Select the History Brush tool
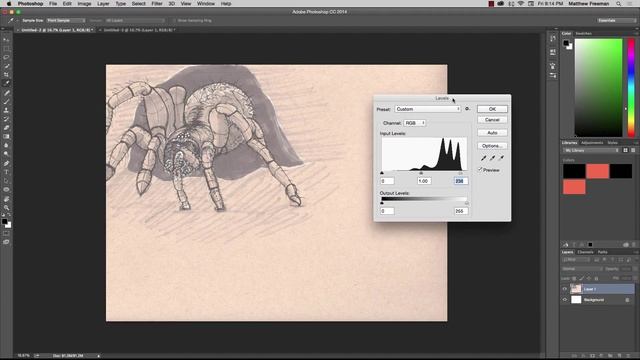640x360 pixels. click(x=6, y=119)
